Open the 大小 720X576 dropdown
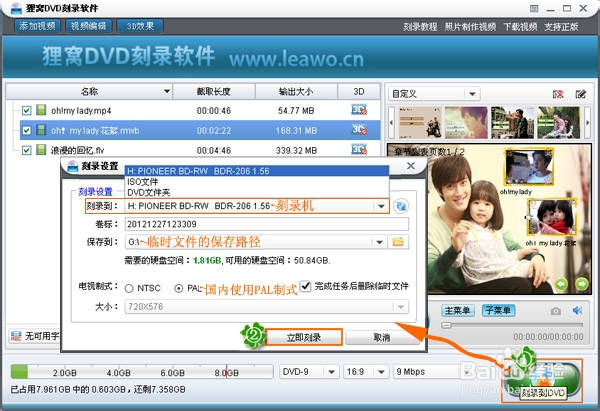 tap(401, 307)
